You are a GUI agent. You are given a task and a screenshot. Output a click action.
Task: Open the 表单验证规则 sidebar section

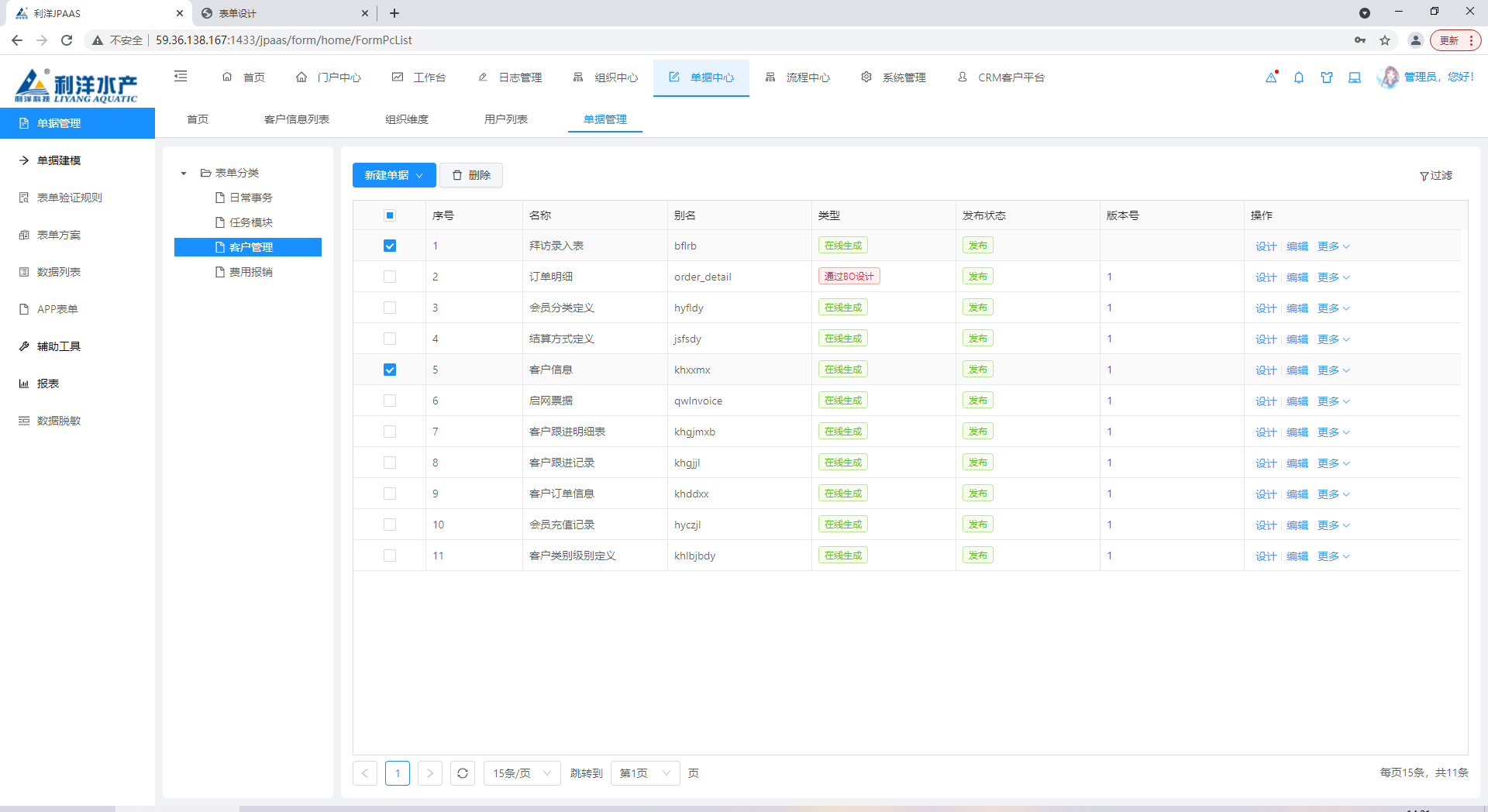click(x=70, y=197)
